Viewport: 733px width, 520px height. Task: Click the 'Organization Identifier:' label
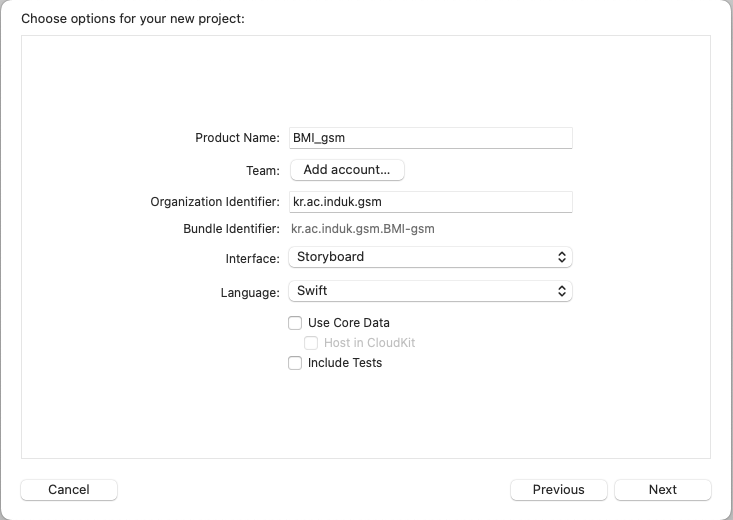[x=215, y=202]
